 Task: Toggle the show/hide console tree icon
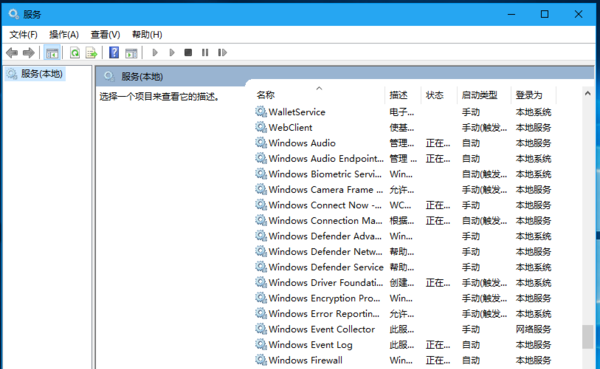point(52,52)
